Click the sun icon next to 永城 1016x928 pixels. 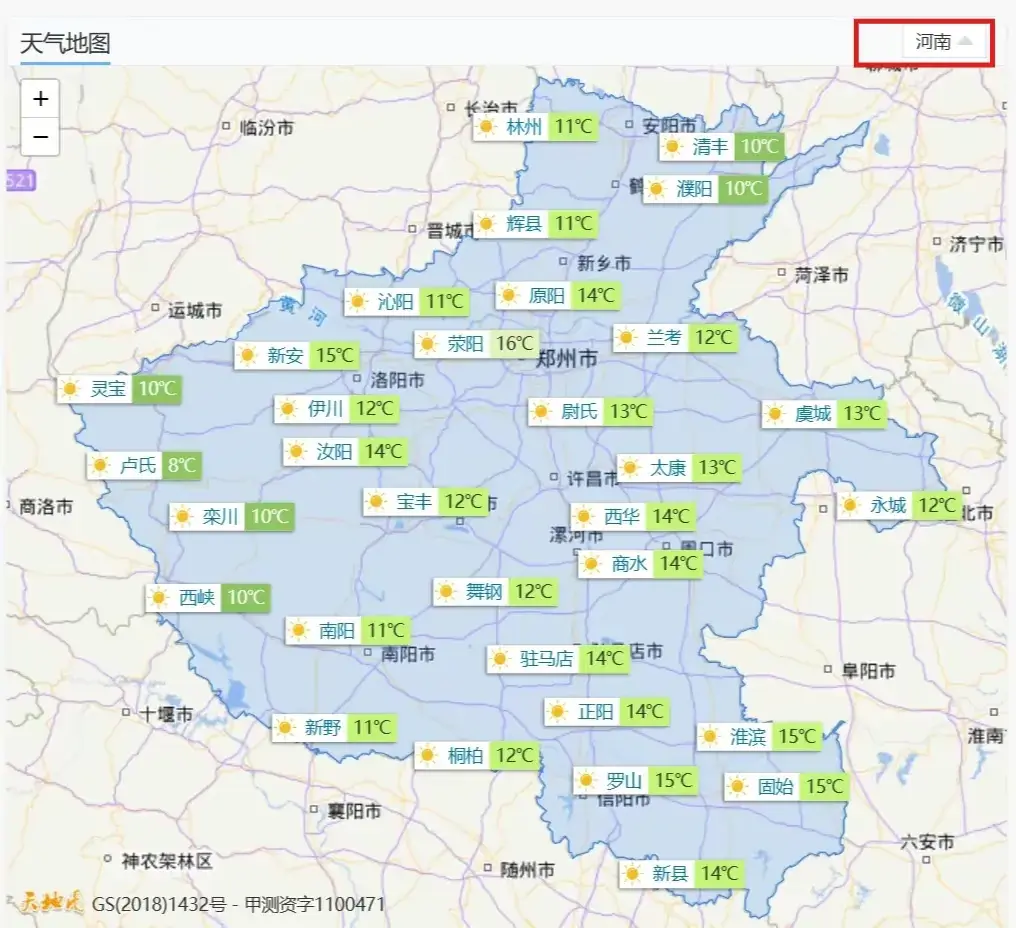(x=851, y=507)
